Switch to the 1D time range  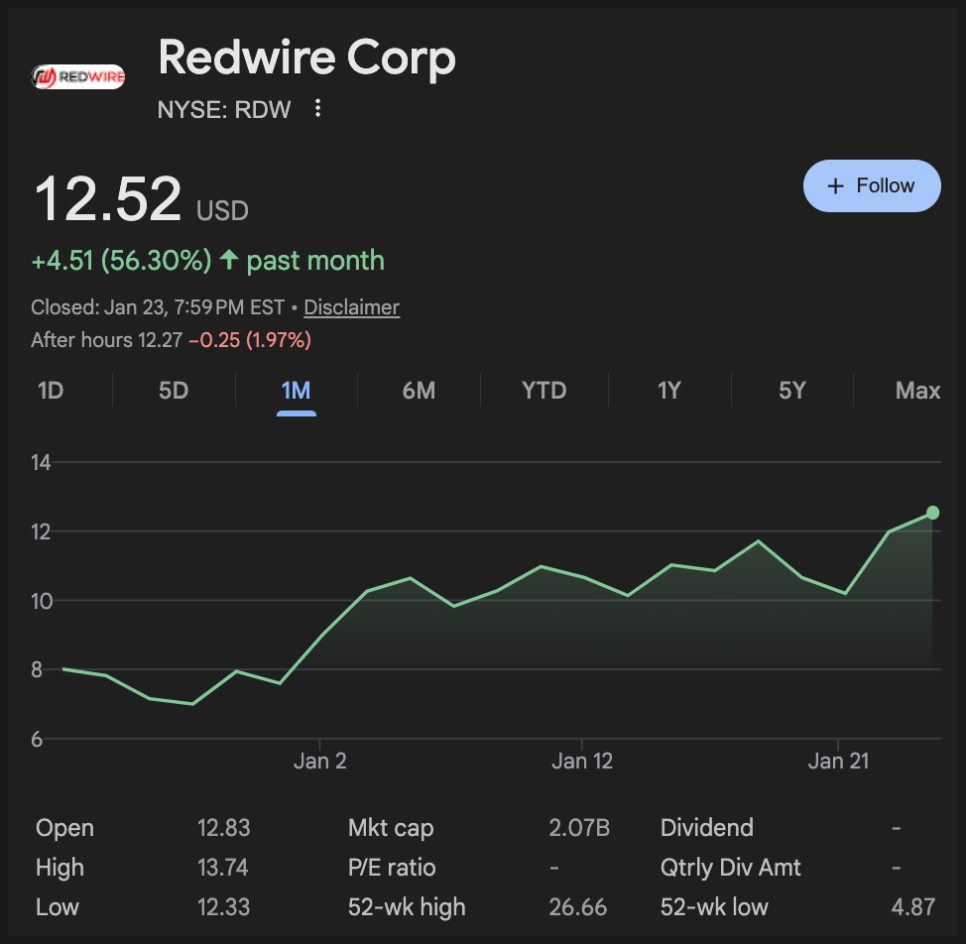pyautogui.click(x=51, y=391)
